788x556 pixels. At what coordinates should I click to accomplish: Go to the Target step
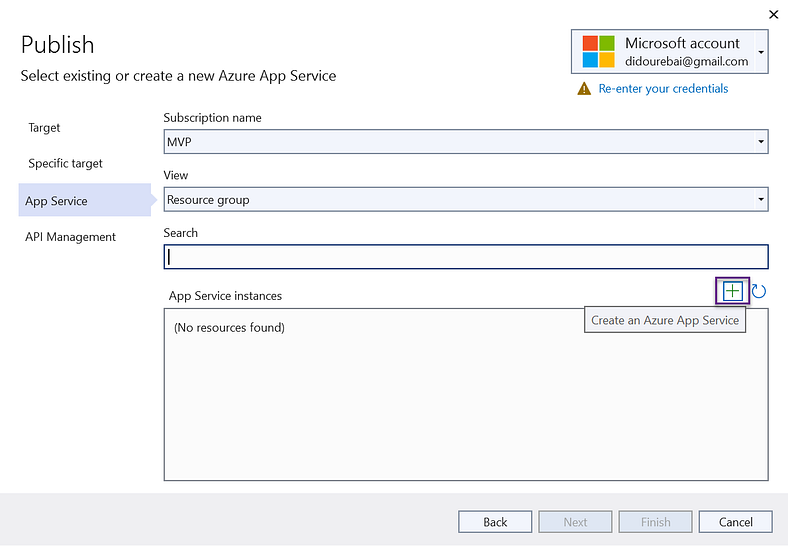pos(44,128)
